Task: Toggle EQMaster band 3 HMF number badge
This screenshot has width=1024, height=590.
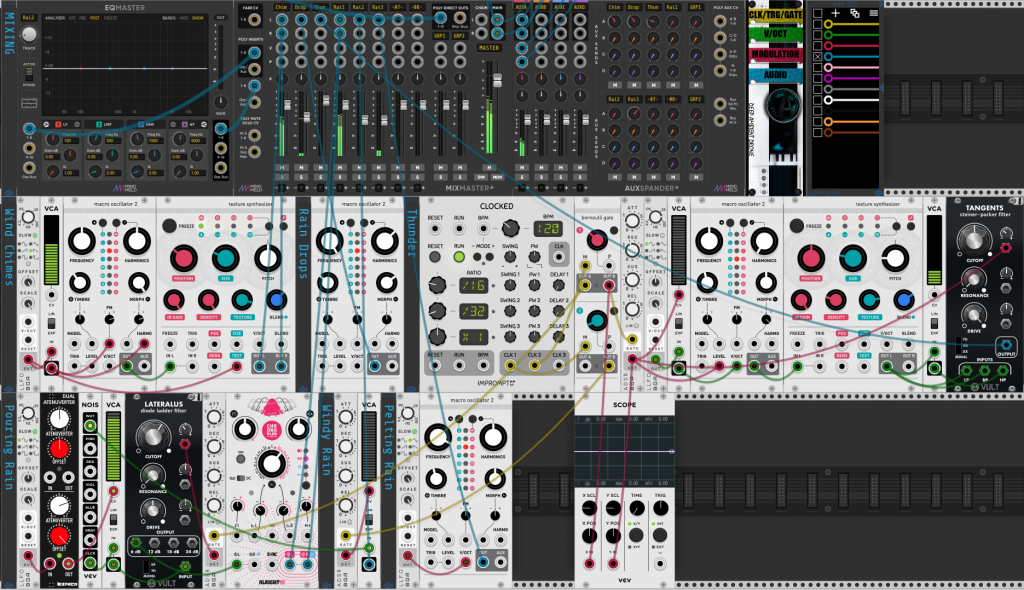Action: tap(141, 124)
